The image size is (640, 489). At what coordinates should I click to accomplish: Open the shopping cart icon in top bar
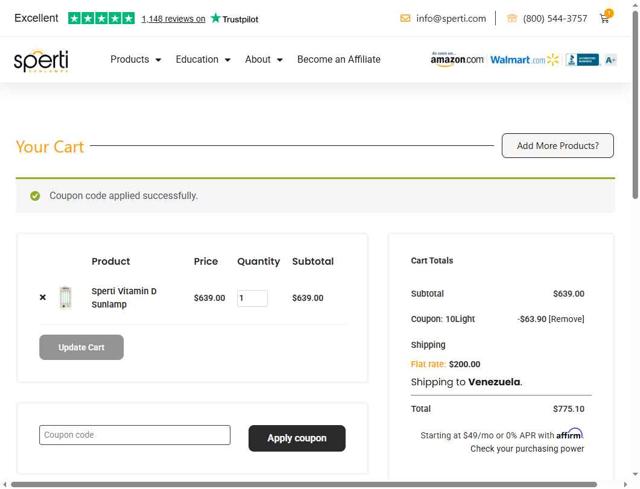(605, 17)
